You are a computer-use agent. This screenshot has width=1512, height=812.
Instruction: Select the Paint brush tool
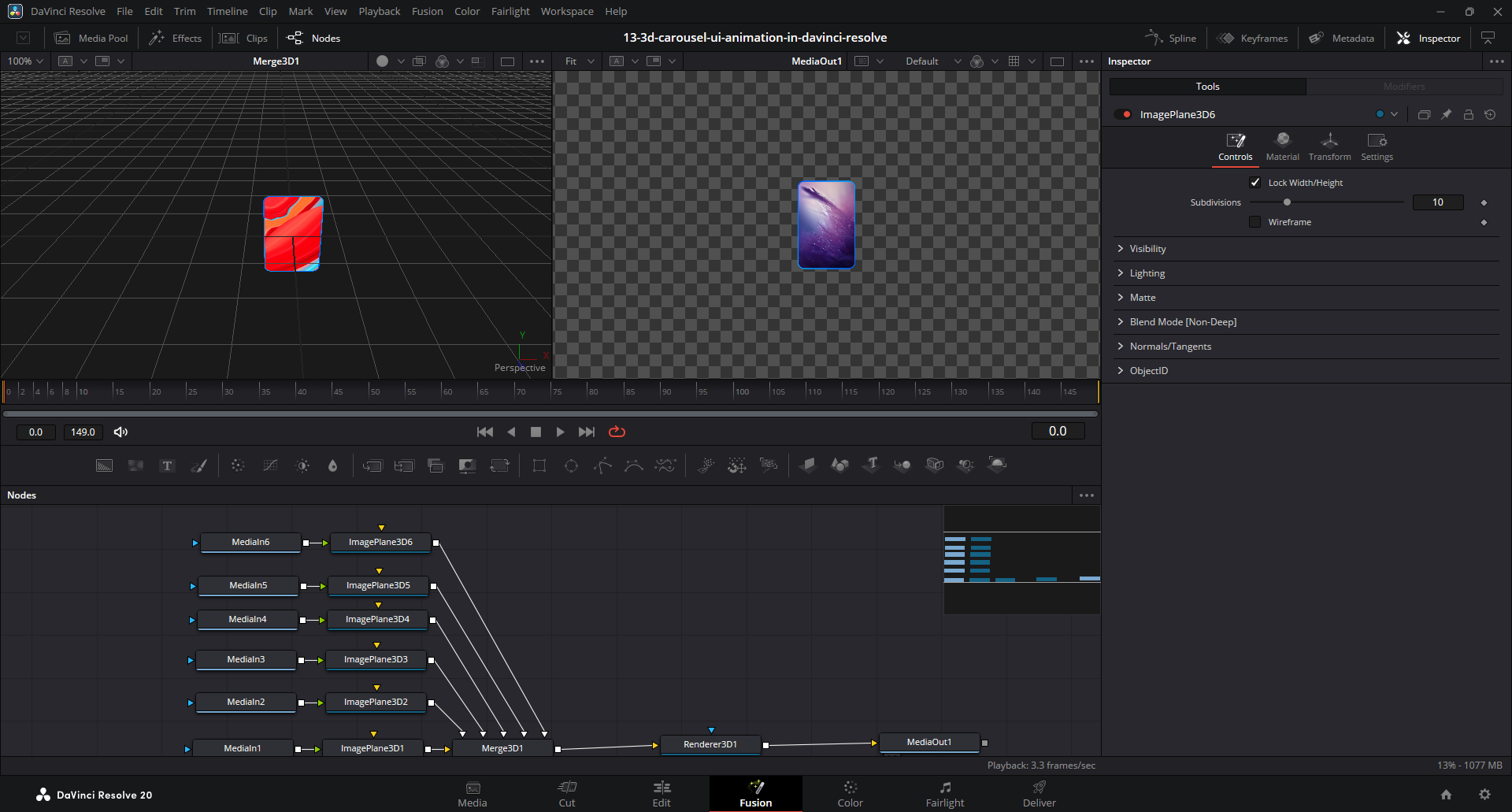coord(199,465)
